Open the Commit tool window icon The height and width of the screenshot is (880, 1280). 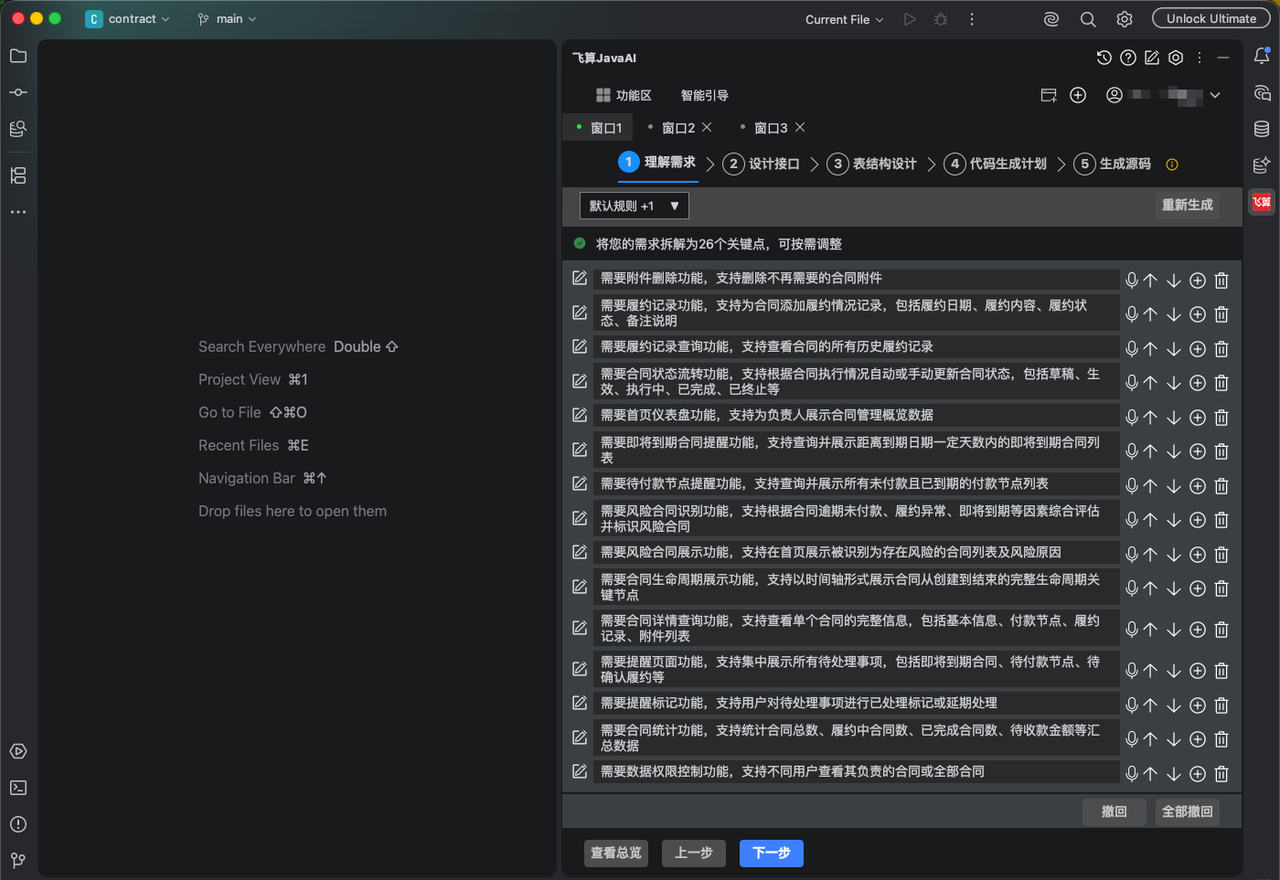18,92
